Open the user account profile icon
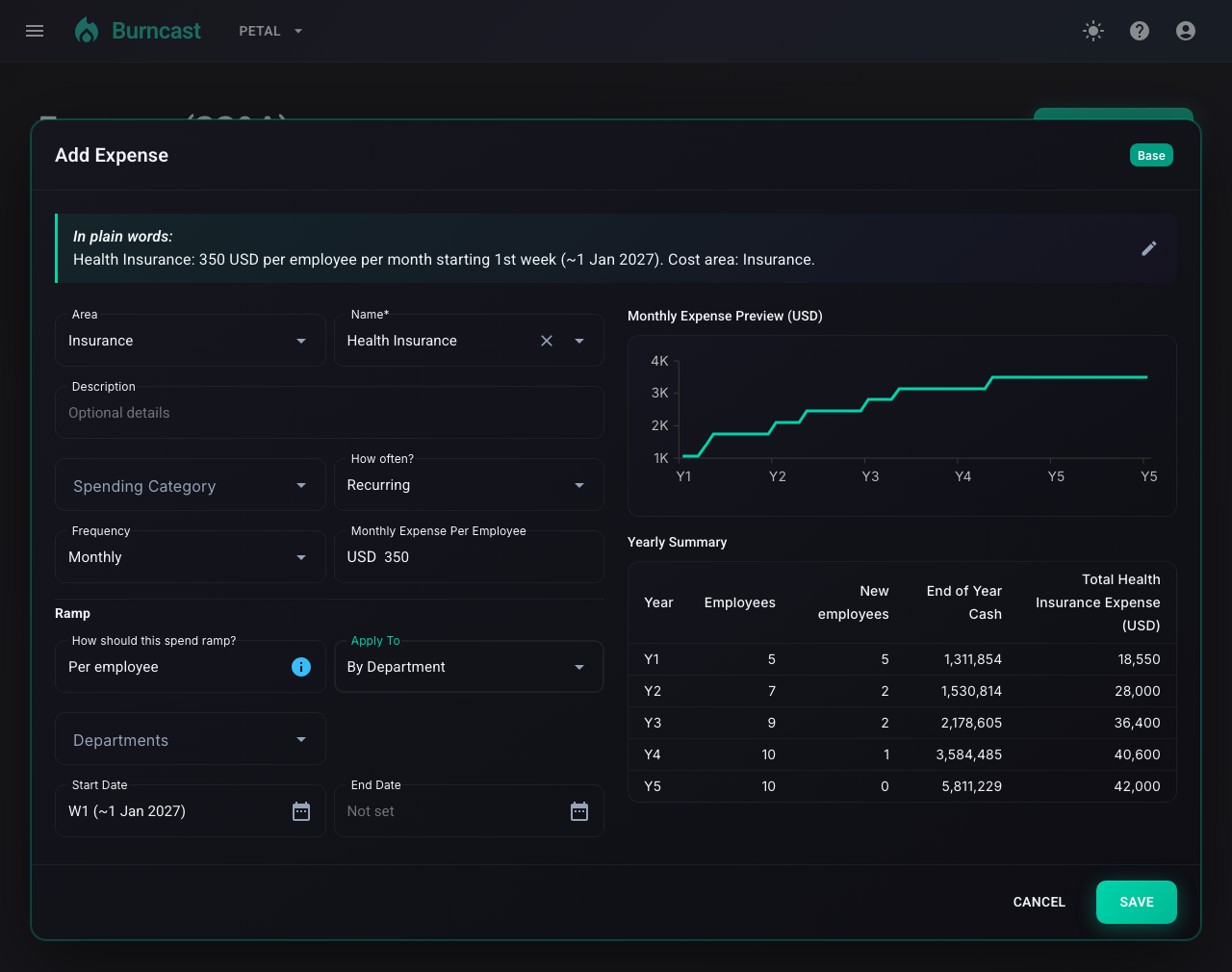This screenshot has width=1232, height=972. click(1186, 31)
